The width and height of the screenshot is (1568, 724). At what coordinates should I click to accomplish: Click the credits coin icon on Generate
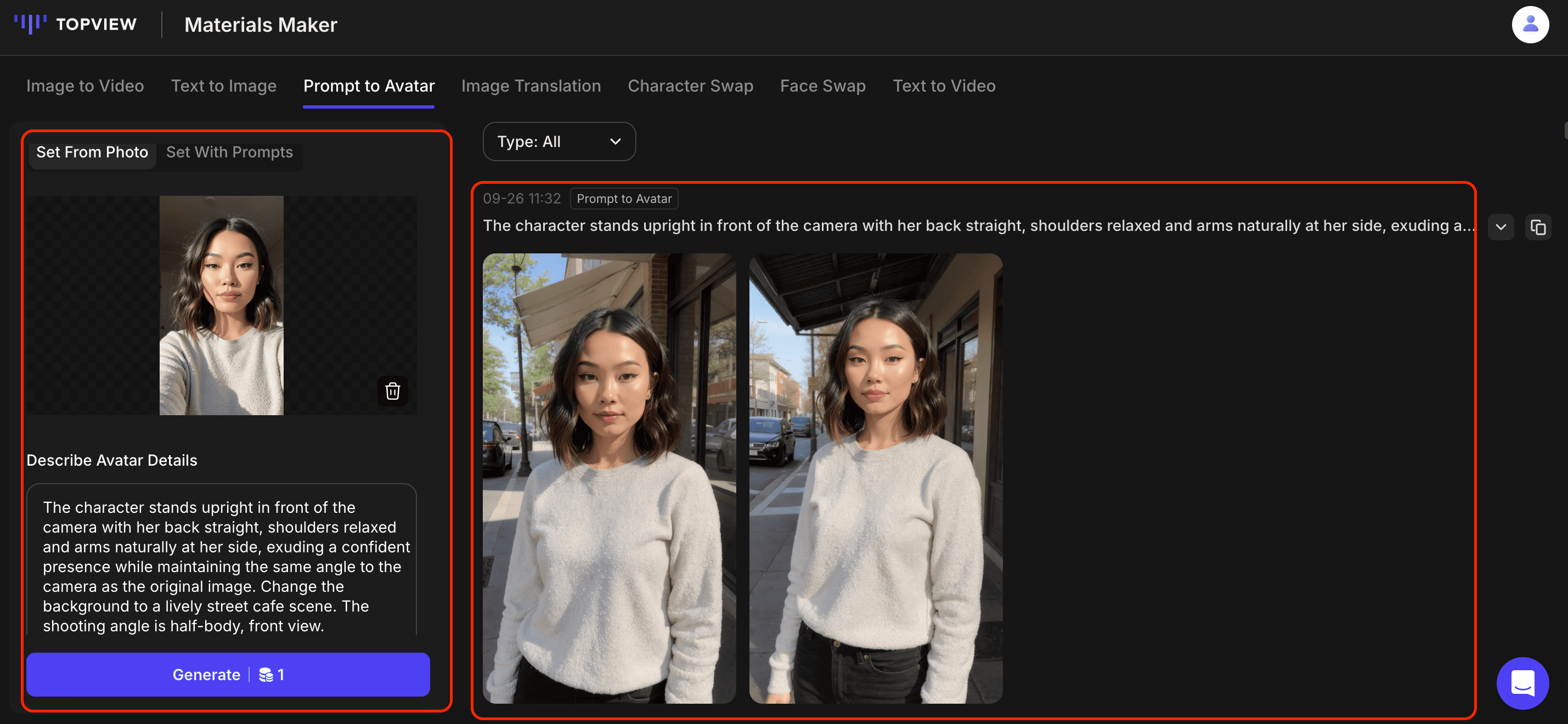click(x=266, y=675)
